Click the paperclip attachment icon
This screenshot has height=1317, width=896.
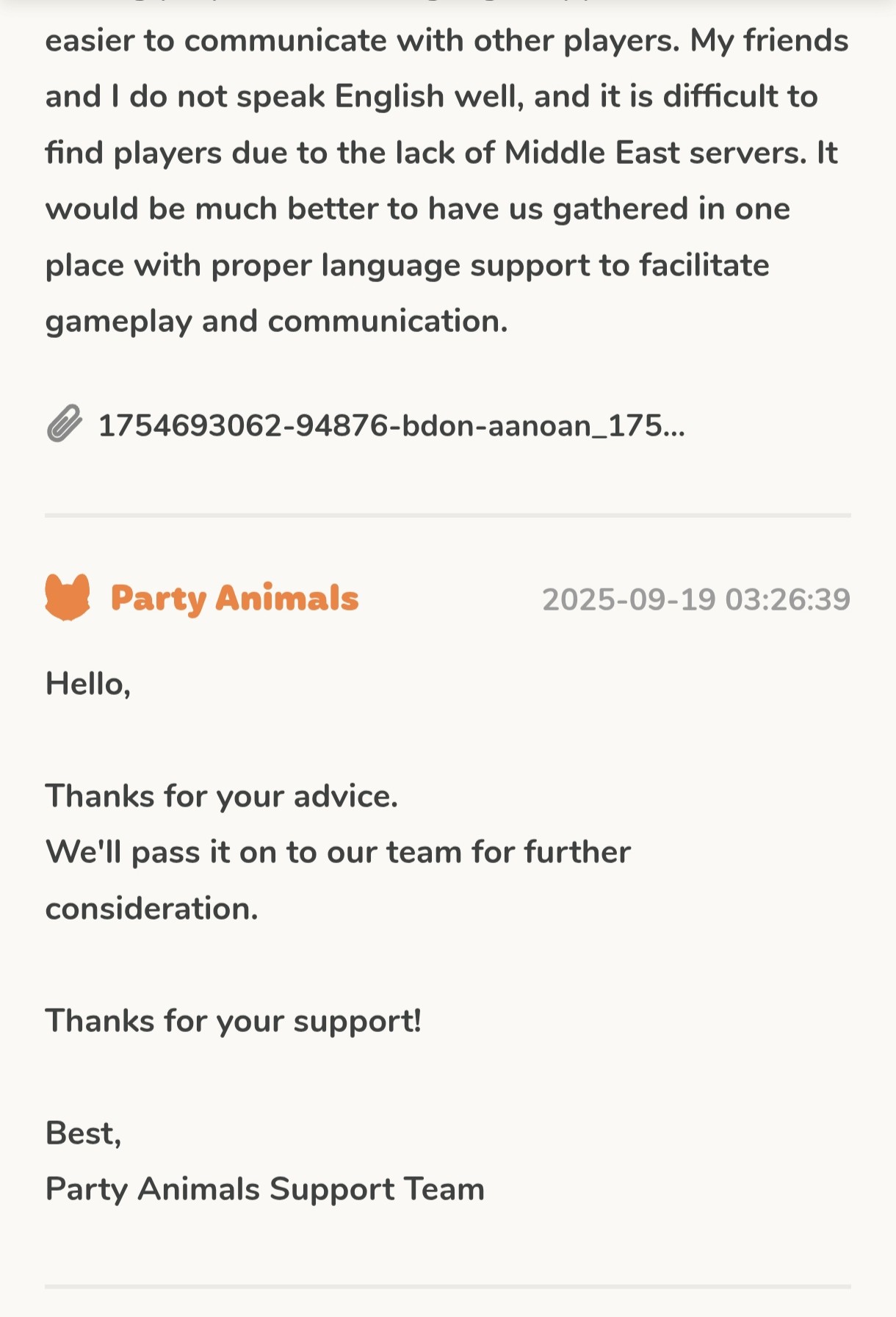click(x=65, y=424)
